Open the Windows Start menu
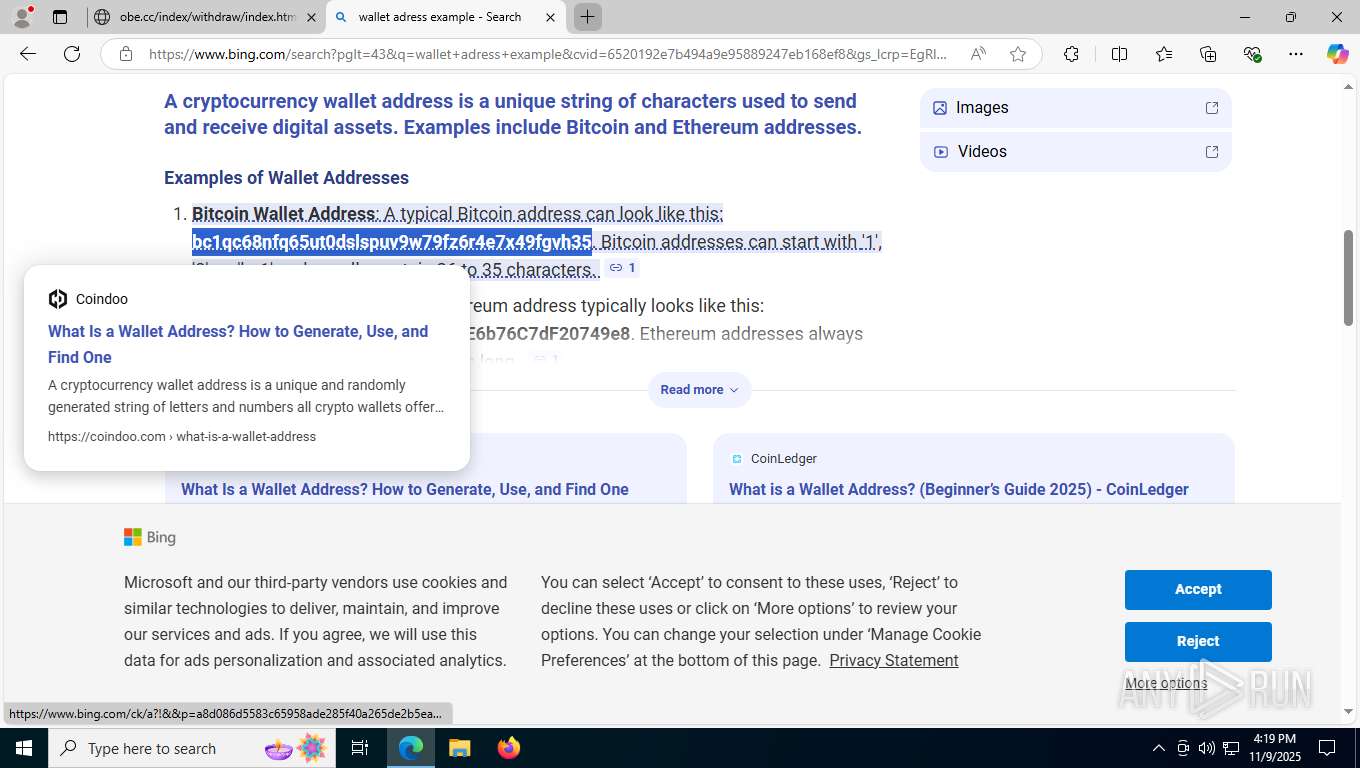This screenshot has width=1360, height=768. (24, 748)
